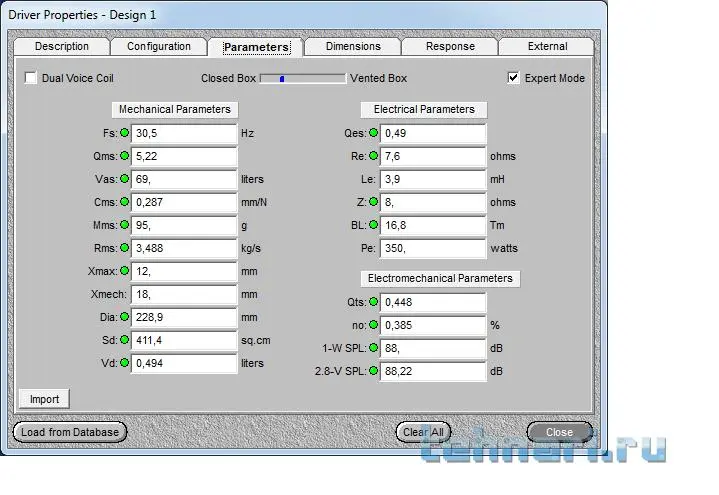Click the green indicator next to Dia
Viewport: 719px width, 495px height.
click(124, 317)
